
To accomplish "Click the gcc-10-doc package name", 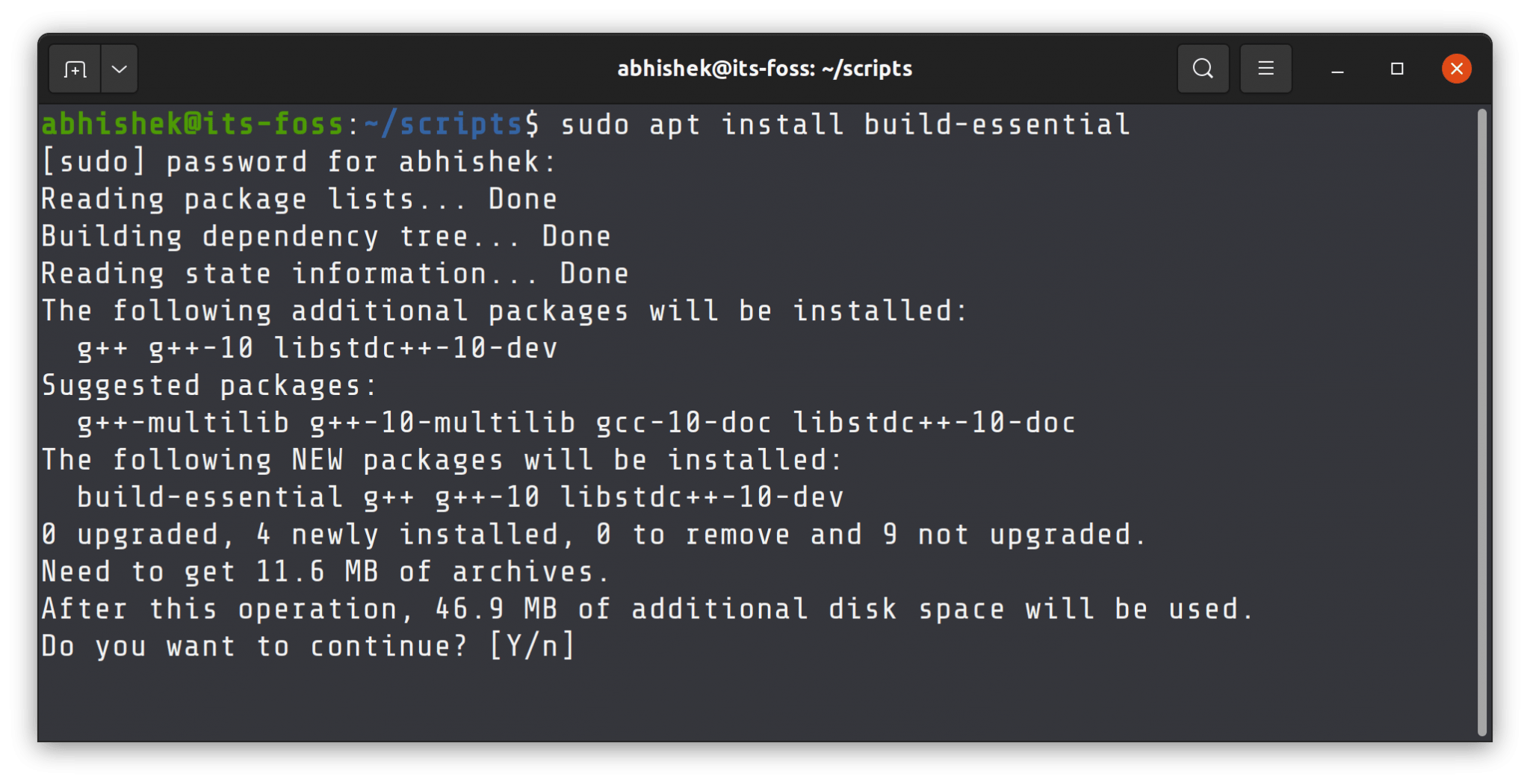I will (683, 423).
